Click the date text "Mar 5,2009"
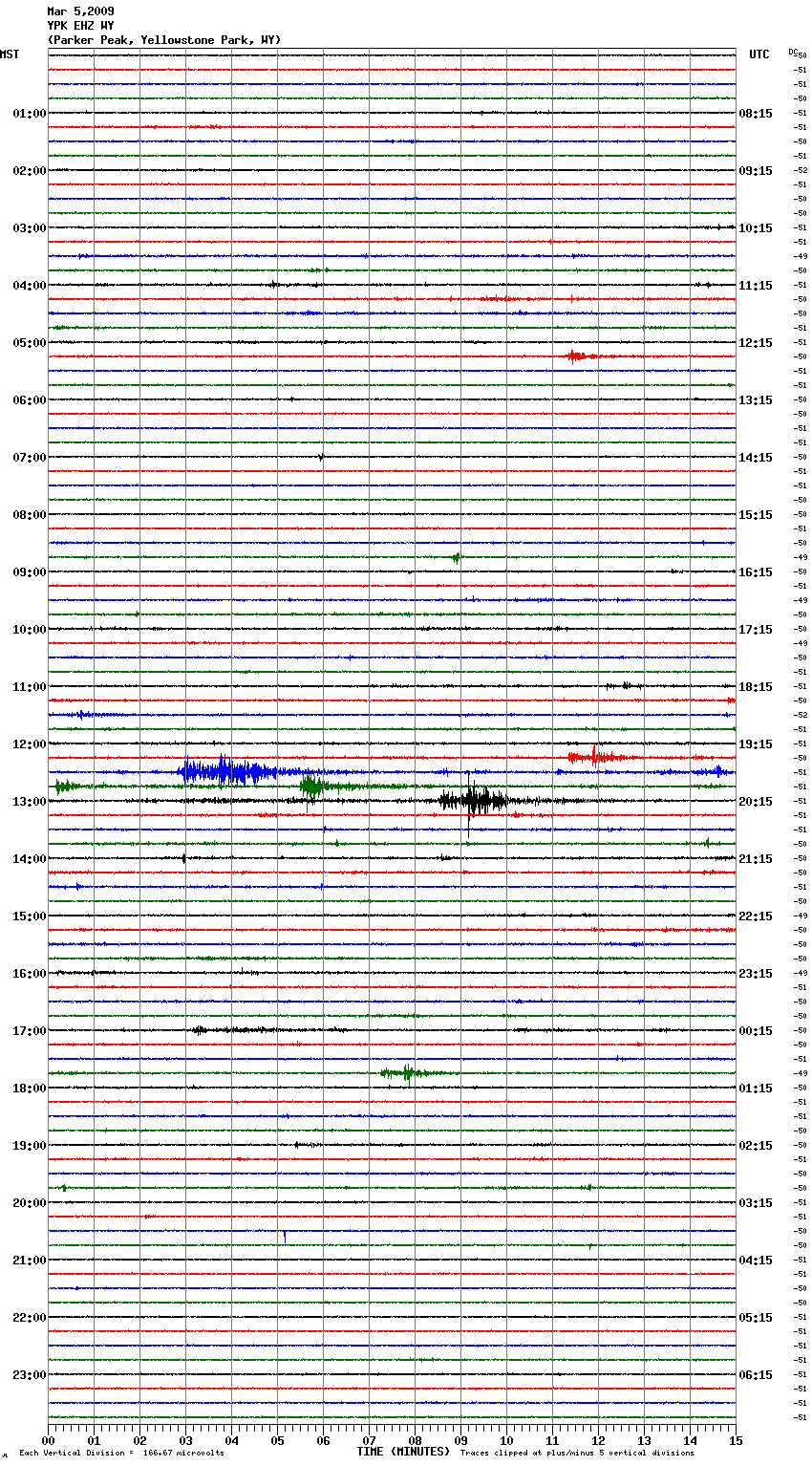812x1466 pixels. point(80,11)
